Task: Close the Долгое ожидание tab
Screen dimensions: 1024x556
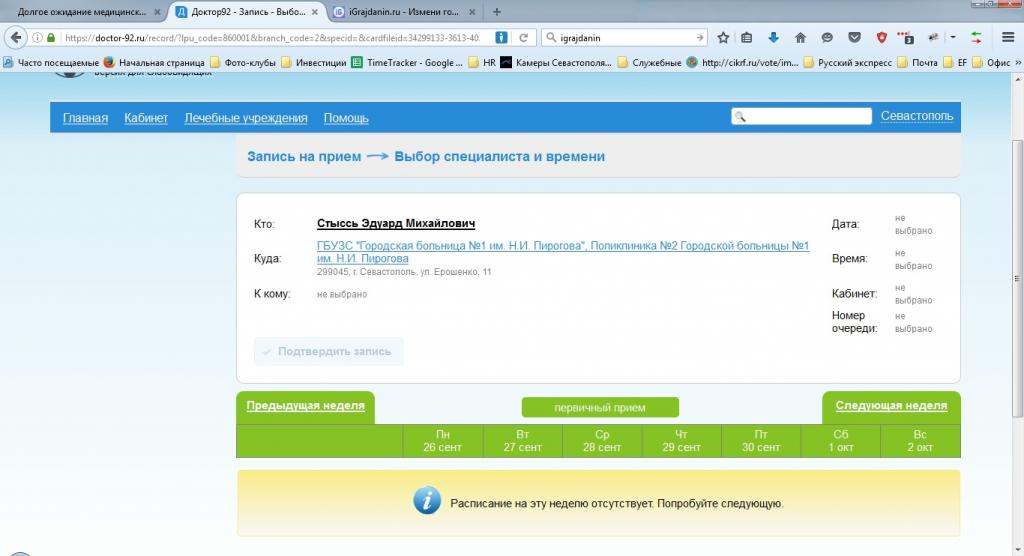Action: coord(157,12)
